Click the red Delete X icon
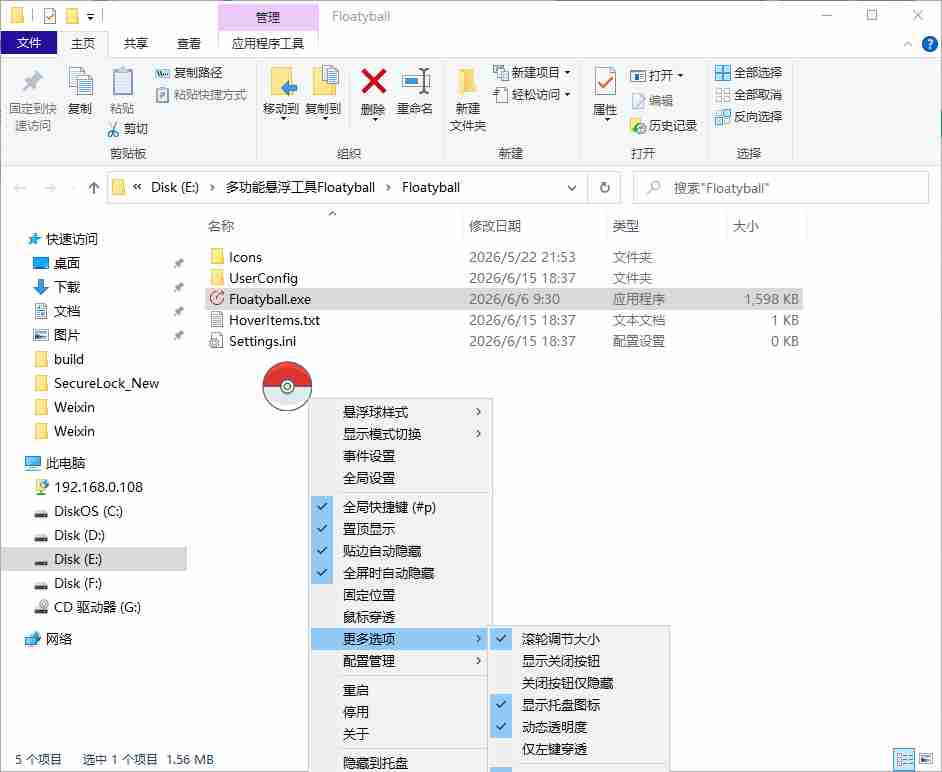This screenshot has width=942, height=772. [x=373, y=81]
